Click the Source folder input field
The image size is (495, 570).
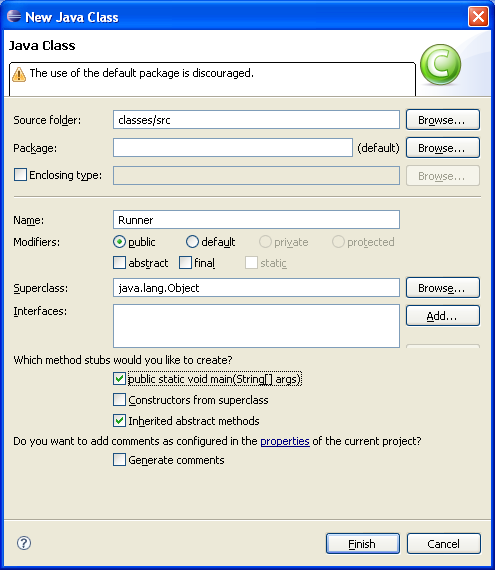(256, 120)
